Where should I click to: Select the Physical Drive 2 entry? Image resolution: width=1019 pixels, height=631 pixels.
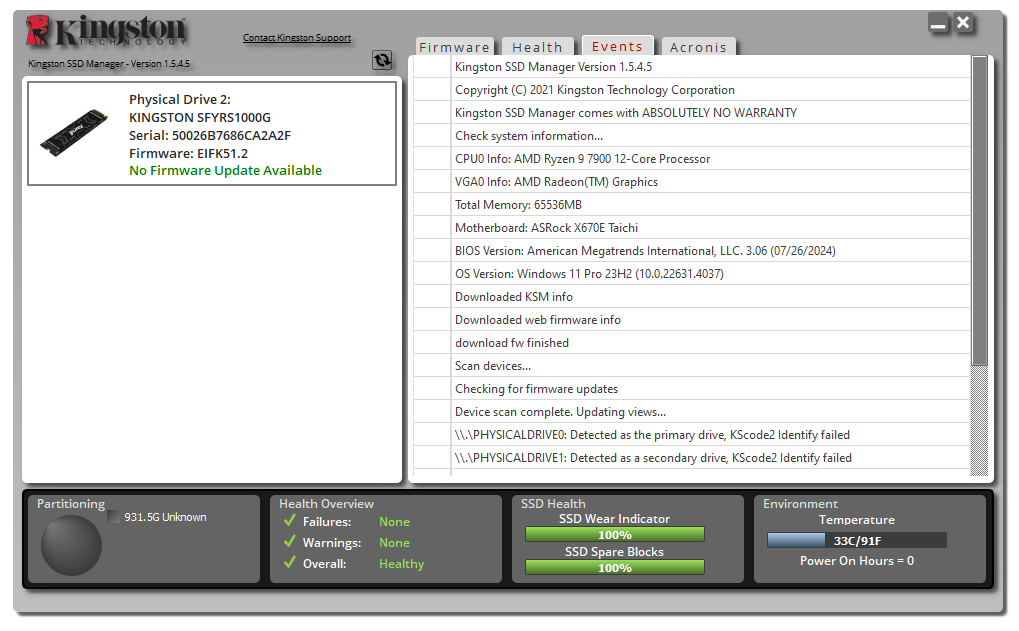(212, 133)
